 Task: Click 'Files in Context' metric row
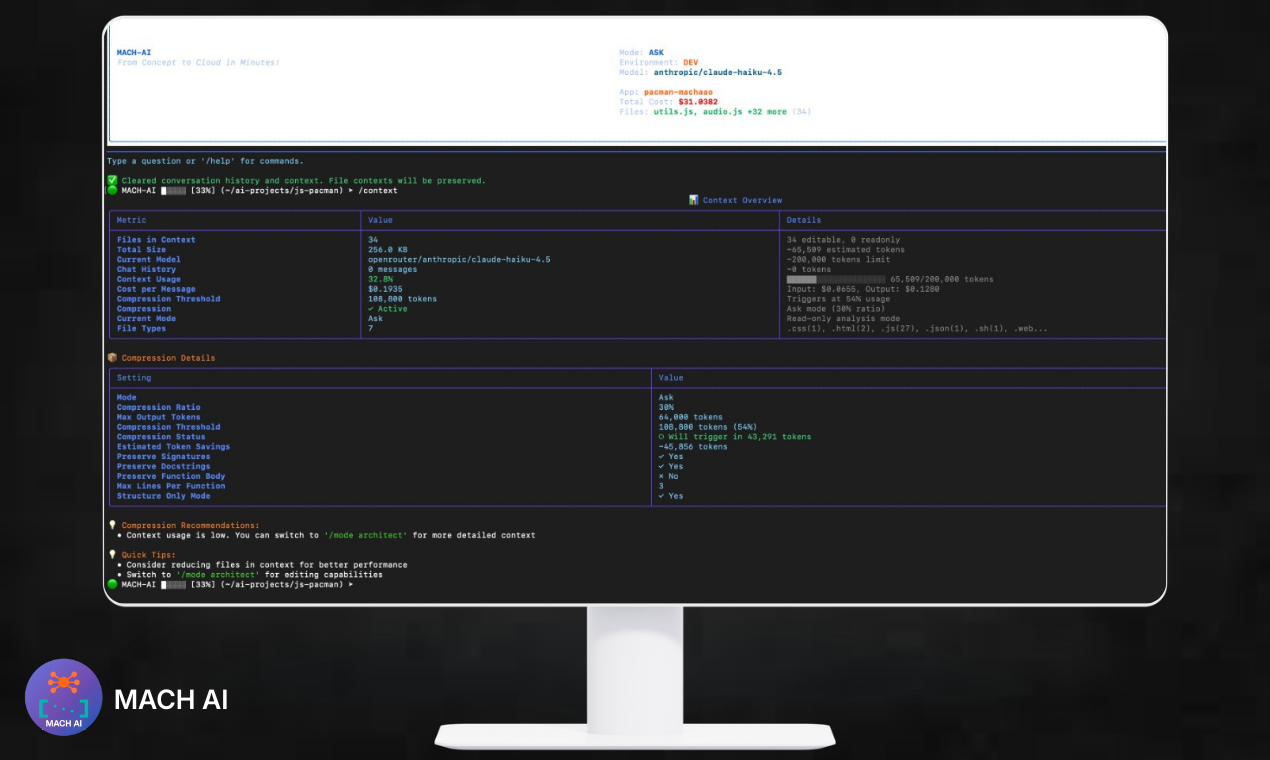156,240
